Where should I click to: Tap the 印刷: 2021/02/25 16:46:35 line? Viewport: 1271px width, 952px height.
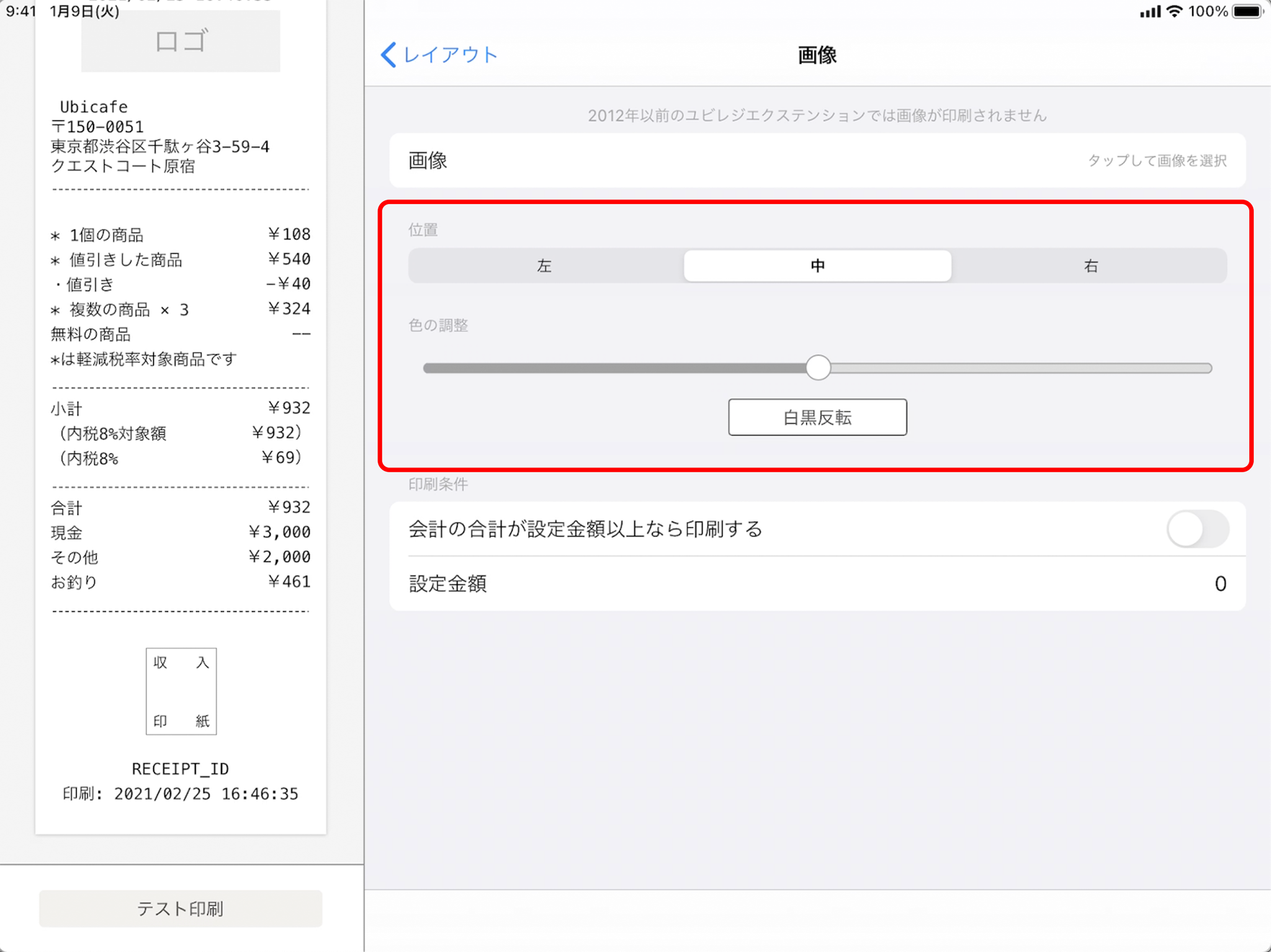coord(181,794)
